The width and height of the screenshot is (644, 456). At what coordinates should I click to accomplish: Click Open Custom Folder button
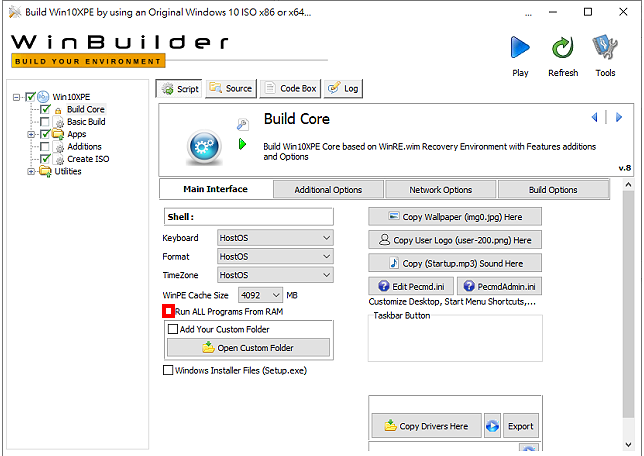tap(248, 348)
